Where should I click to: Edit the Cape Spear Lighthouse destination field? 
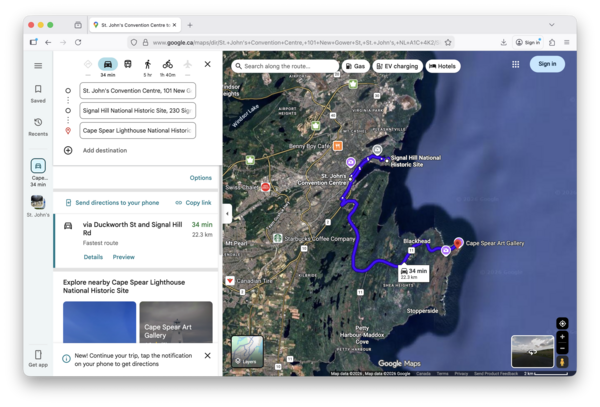point(137,130)
